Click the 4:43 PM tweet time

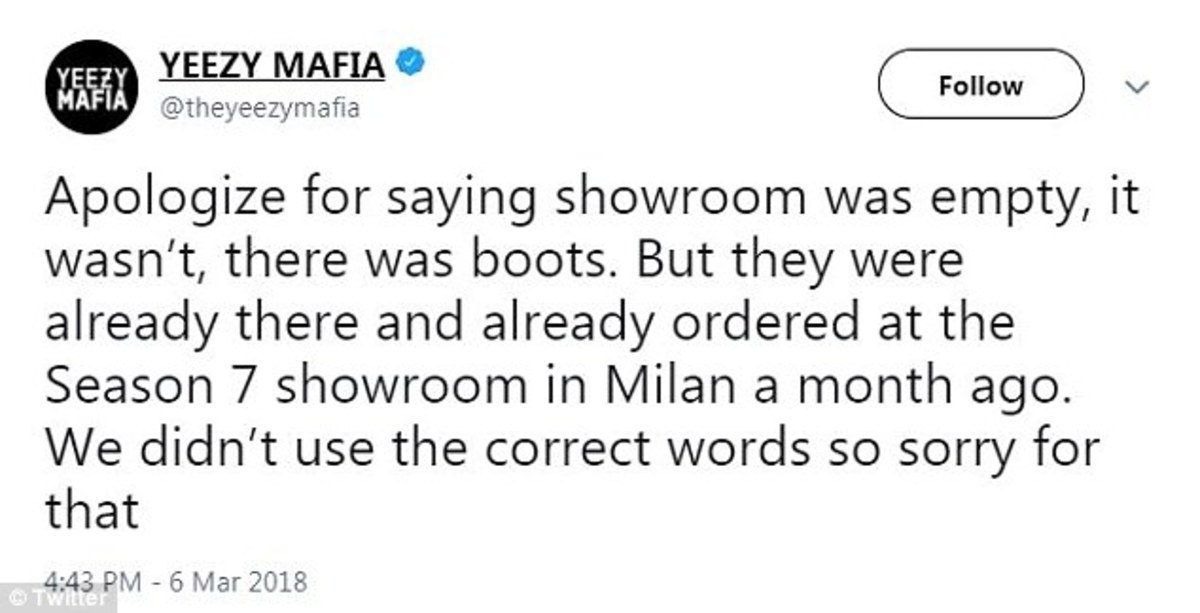click(x=97, y=580)
